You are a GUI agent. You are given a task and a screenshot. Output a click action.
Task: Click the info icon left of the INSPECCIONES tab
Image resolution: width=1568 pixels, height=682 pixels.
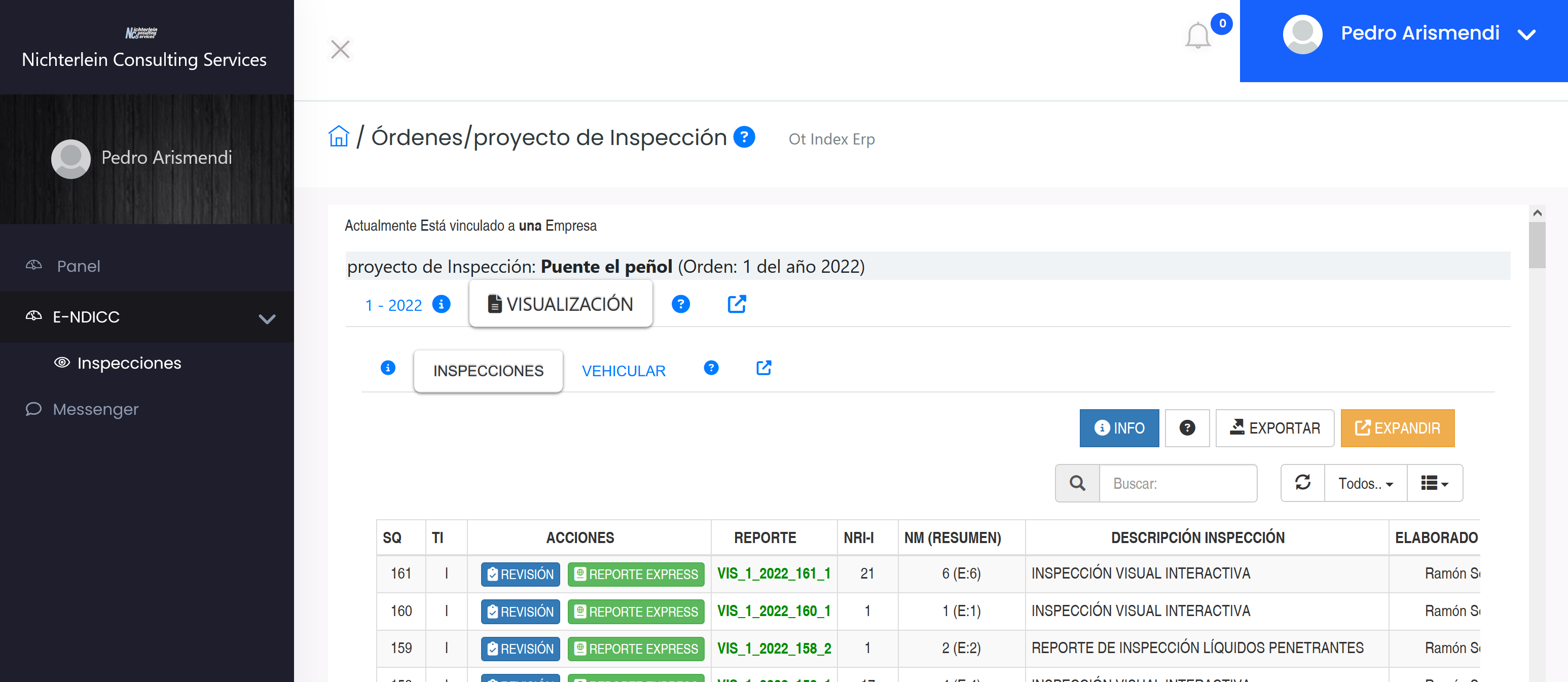(388, 368)
